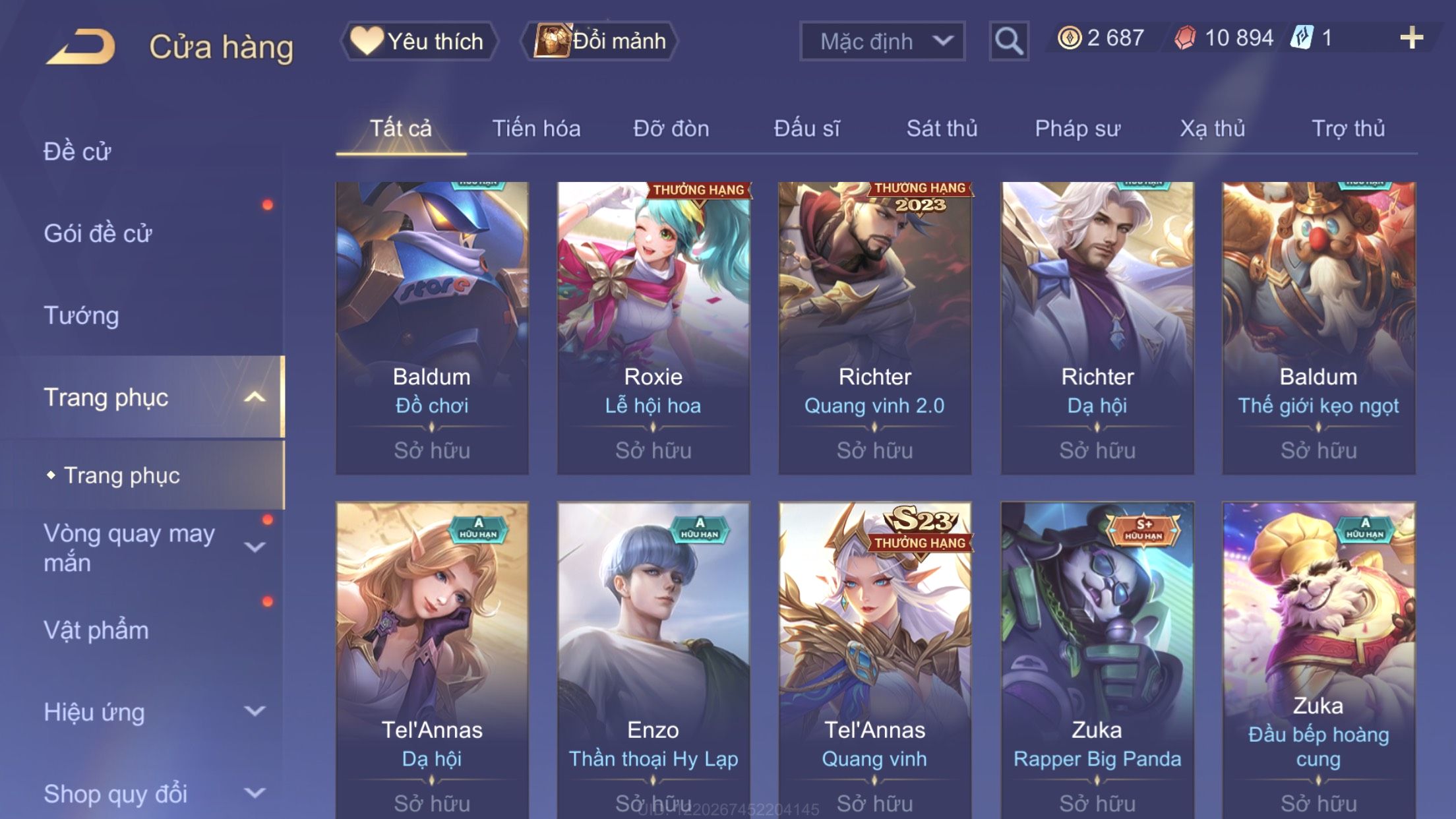The width and height of the screenshot is (1456, 819).
Task: Select Roxie Lễ hội hoa skin card
Action: [x=653, y=328]
